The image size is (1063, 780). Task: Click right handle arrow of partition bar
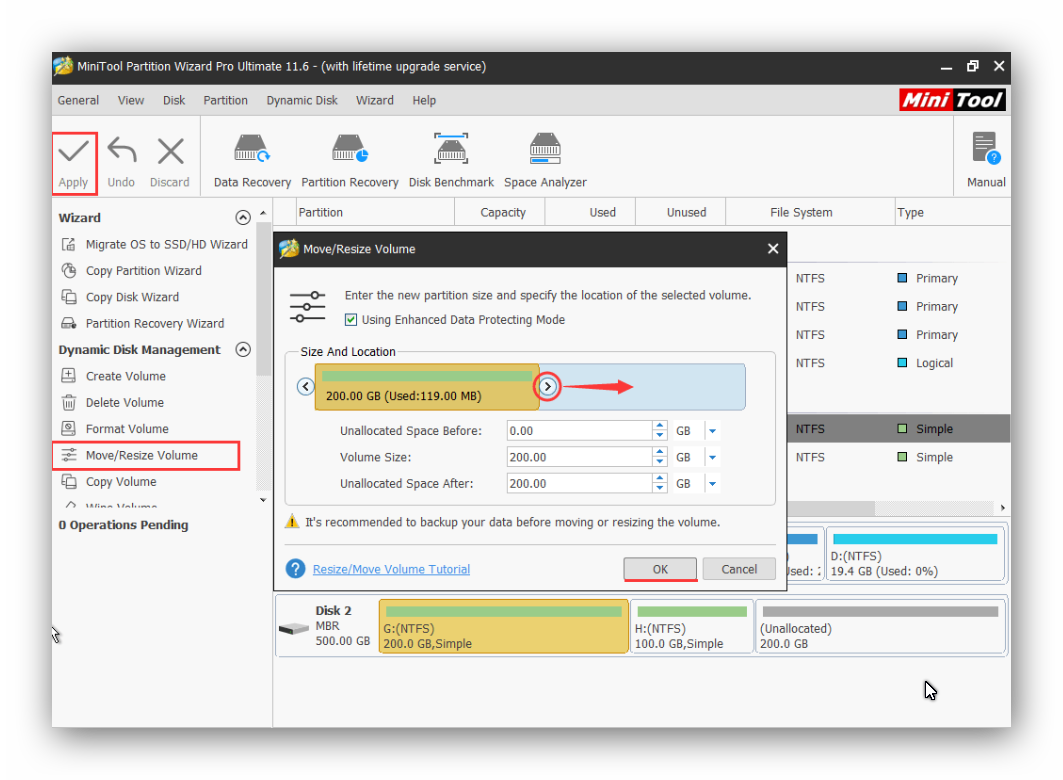click(548, 386)
